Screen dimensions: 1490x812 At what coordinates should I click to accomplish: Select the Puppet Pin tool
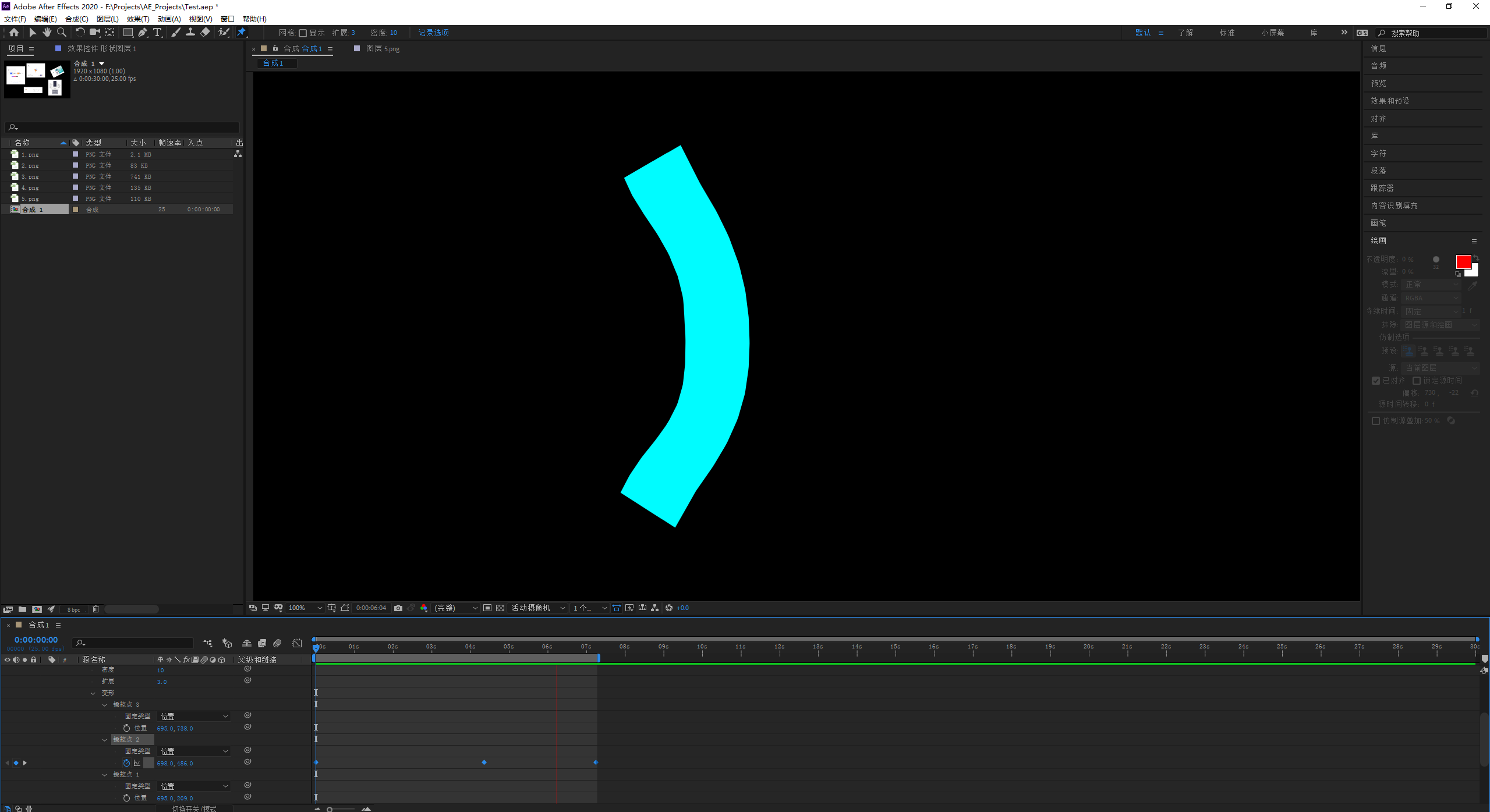click(241, 33)
